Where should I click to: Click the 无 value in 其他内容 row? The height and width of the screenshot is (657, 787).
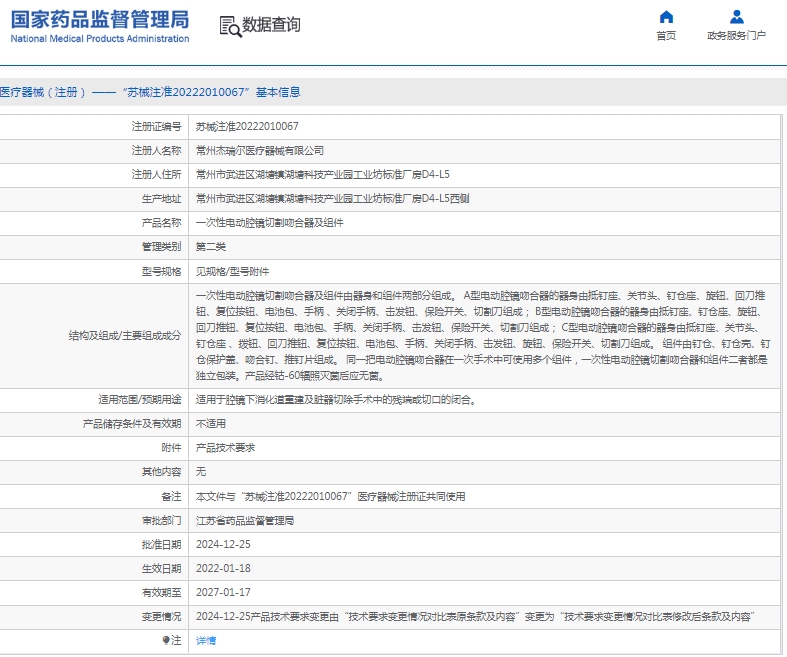pyautogui.click(x=201, y=472)
